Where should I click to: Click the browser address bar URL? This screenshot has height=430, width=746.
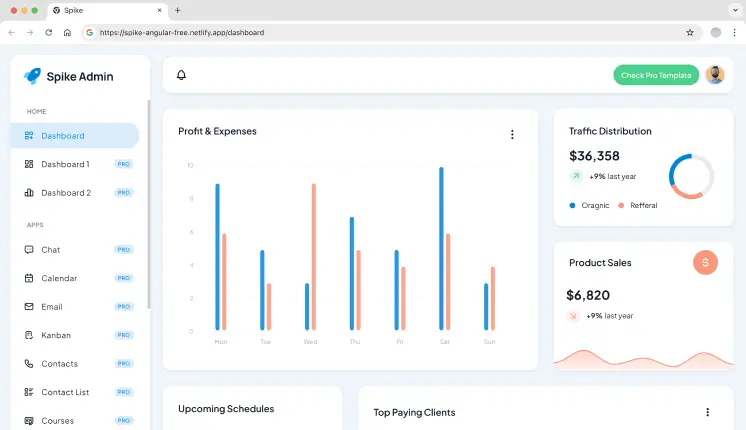pos(182,32)
